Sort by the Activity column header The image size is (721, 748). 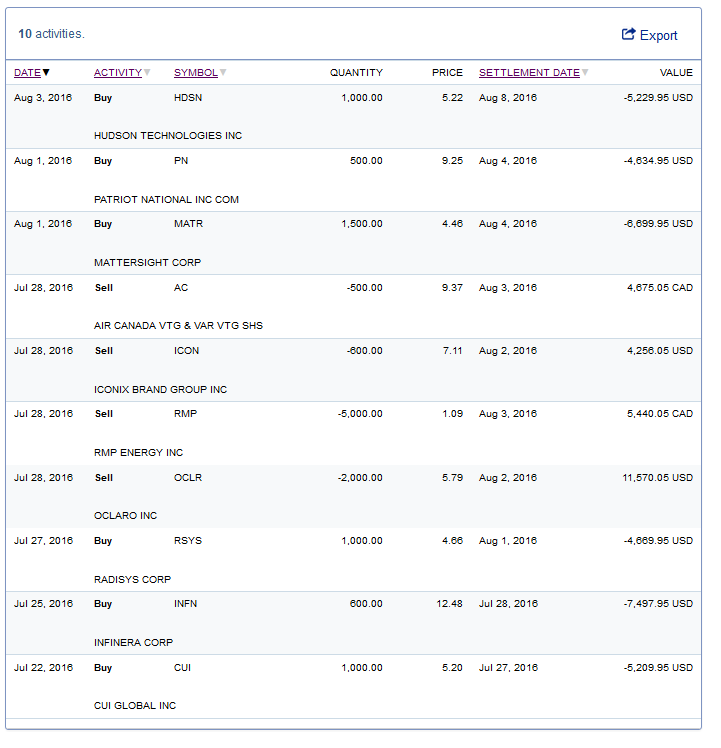point(117,72)
